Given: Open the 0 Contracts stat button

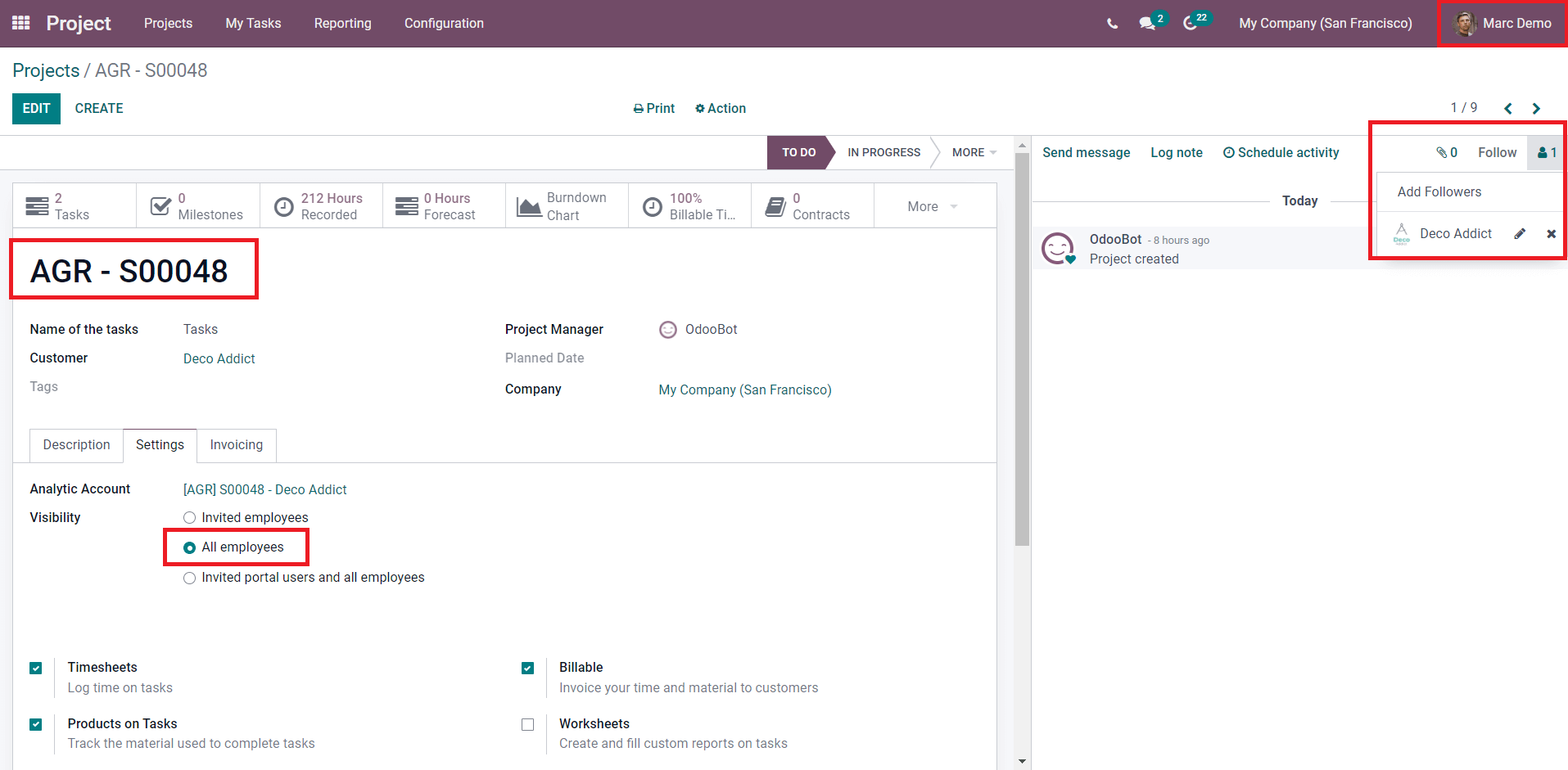Looking at the screenshot, I should point(812,206).
